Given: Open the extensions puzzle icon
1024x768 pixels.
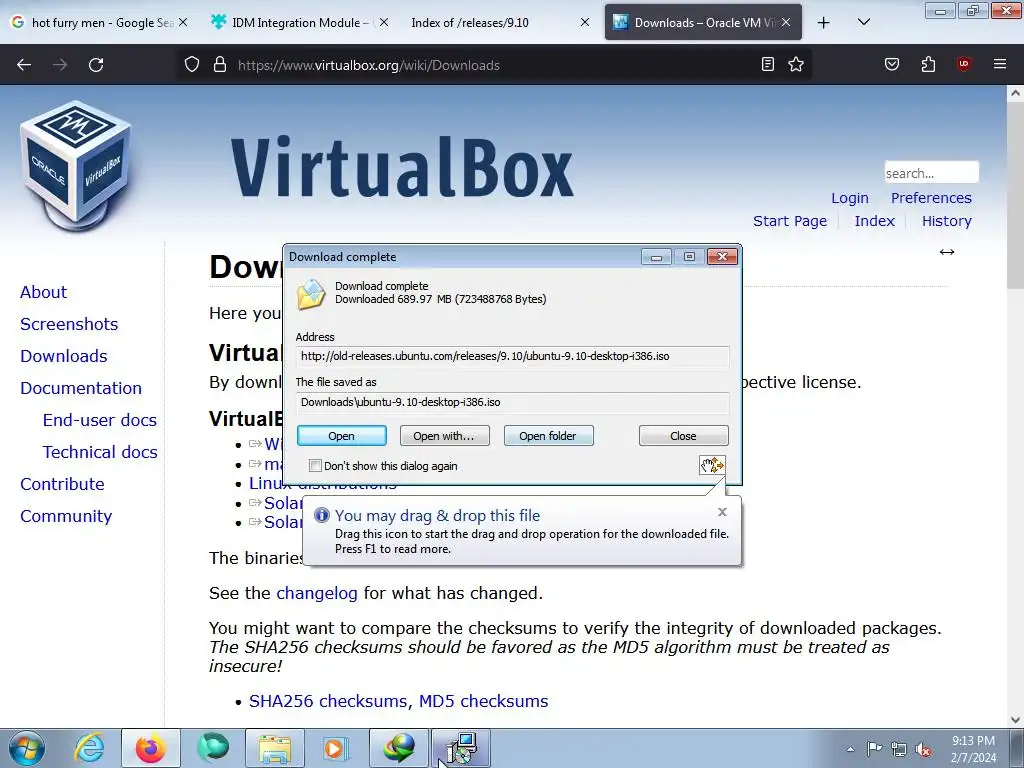Looking at the screenshot, I should [x=928, y=64].
